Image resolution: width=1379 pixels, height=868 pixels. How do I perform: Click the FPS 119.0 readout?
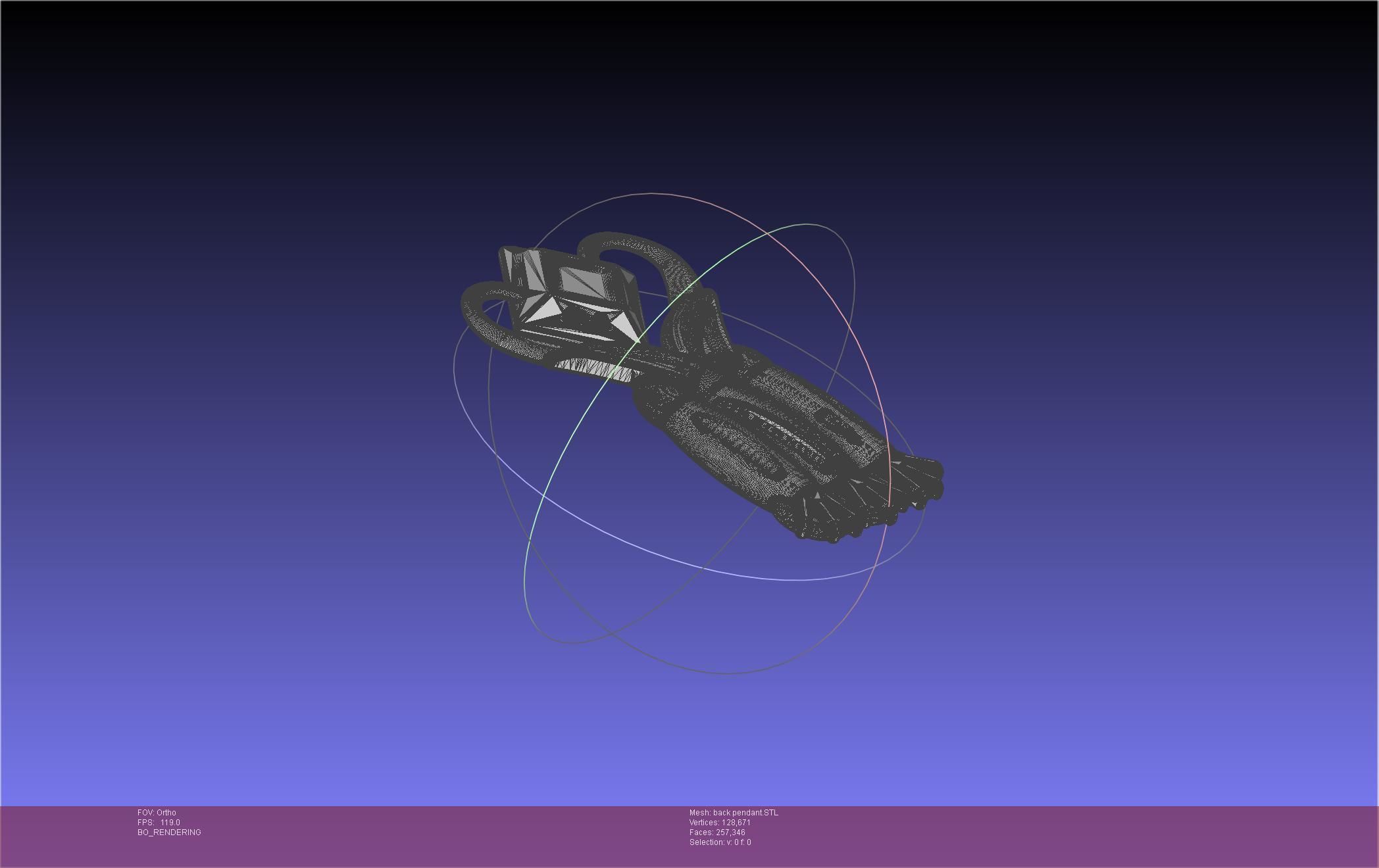coord(159,823)
